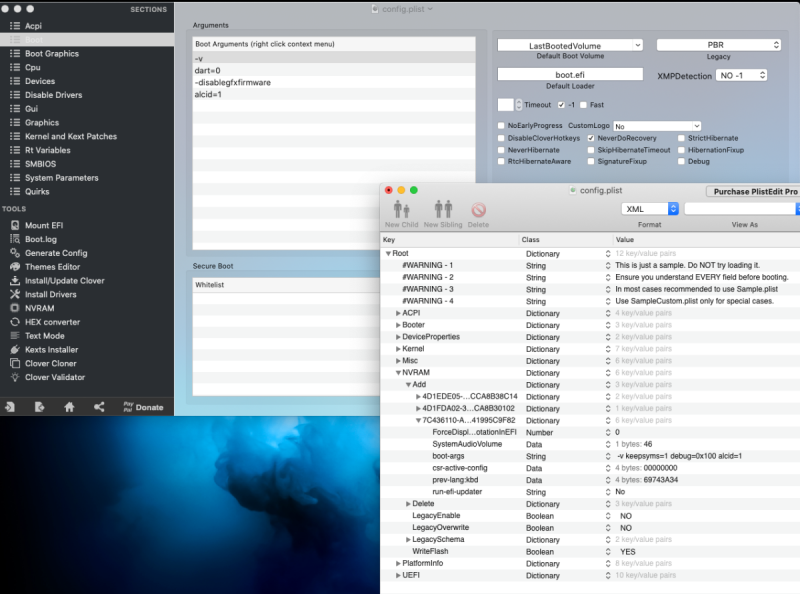Open the Mount EFI tool
This screenshot has width=800, height=594.
[x=45, y=225]
